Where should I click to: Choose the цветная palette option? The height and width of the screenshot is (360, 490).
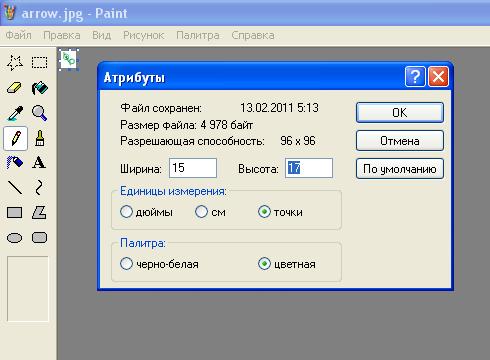(x=264, y=264)
